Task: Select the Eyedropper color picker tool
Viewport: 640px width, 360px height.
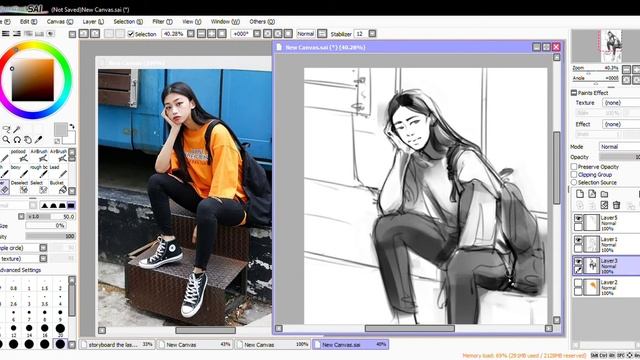Action: tap(38, 140)
